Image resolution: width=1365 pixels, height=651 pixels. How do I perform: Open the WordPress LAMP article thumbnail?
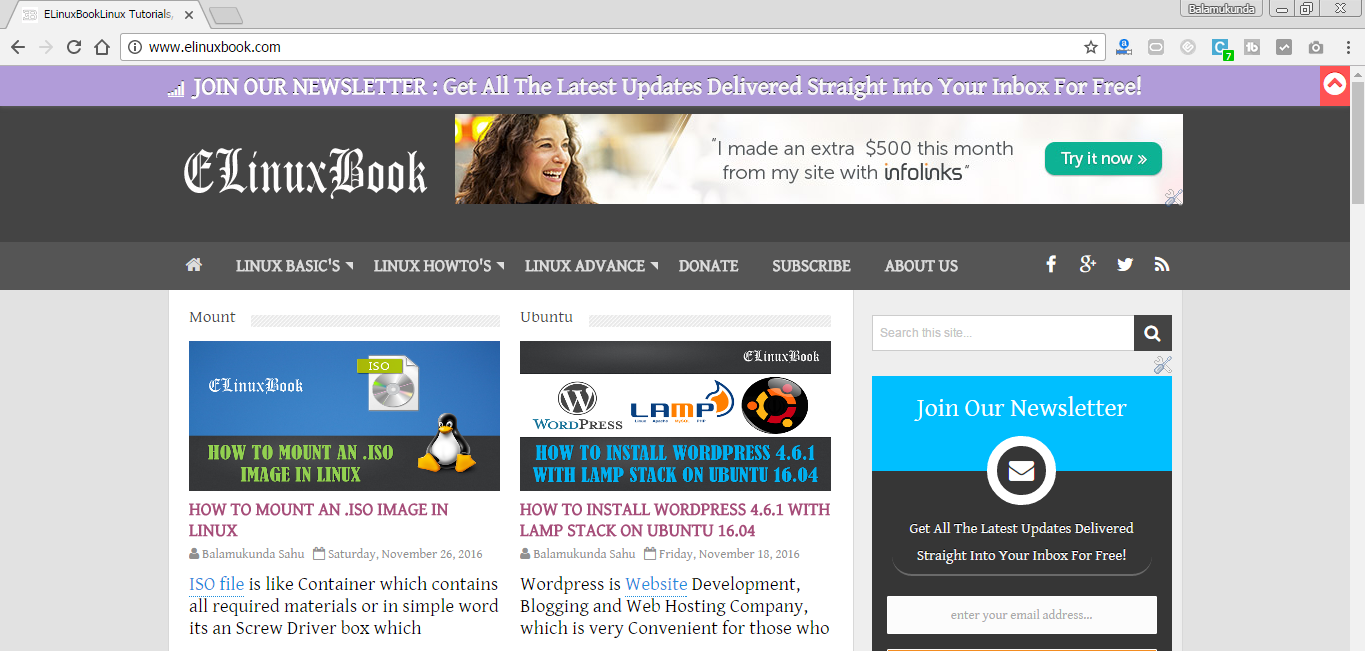coord(675,416)
